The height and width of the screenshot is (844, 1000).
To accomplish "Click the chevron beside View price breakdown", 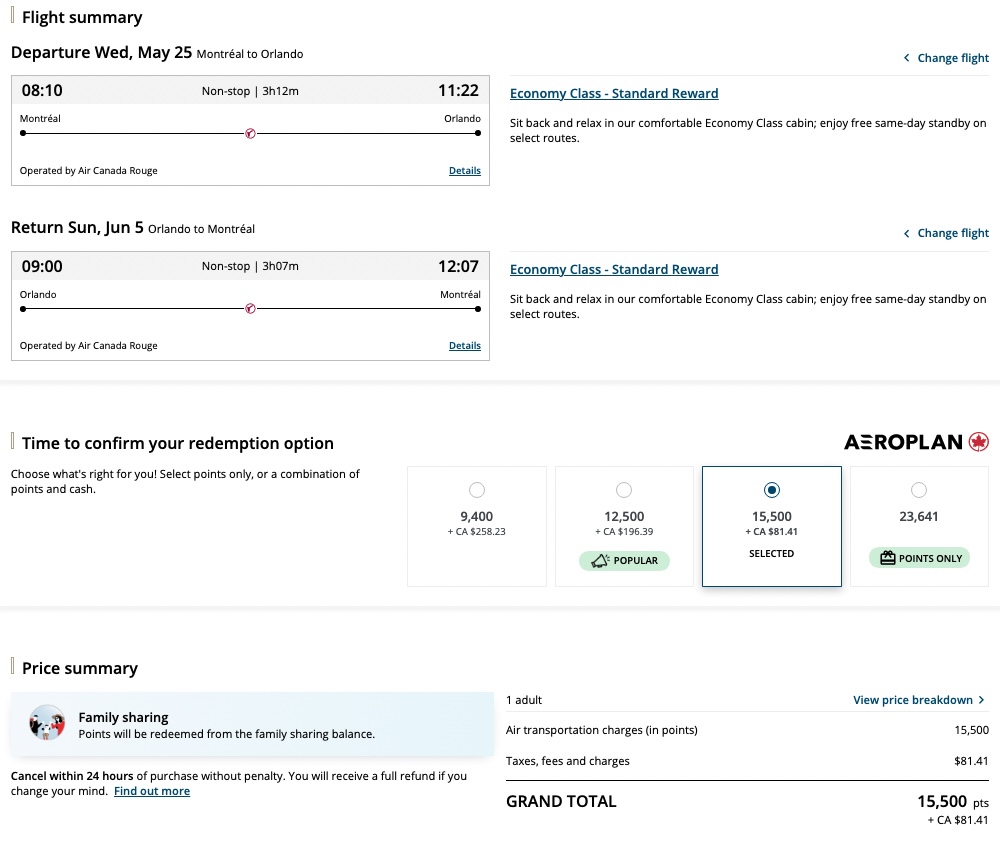I will tap(983, 700).
